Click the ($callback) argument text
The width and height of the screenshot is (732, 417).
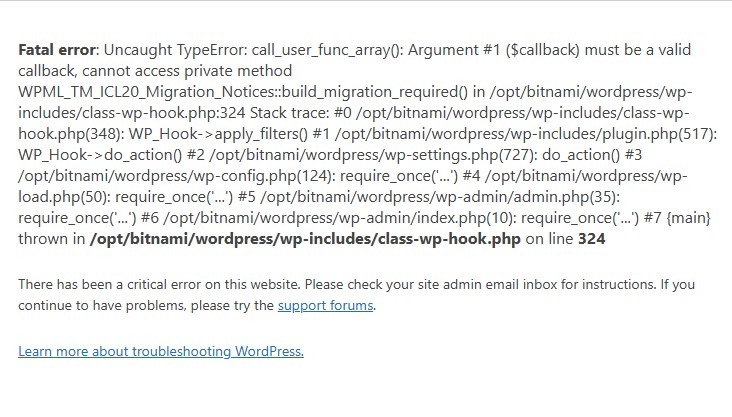(x=543, y=50)
